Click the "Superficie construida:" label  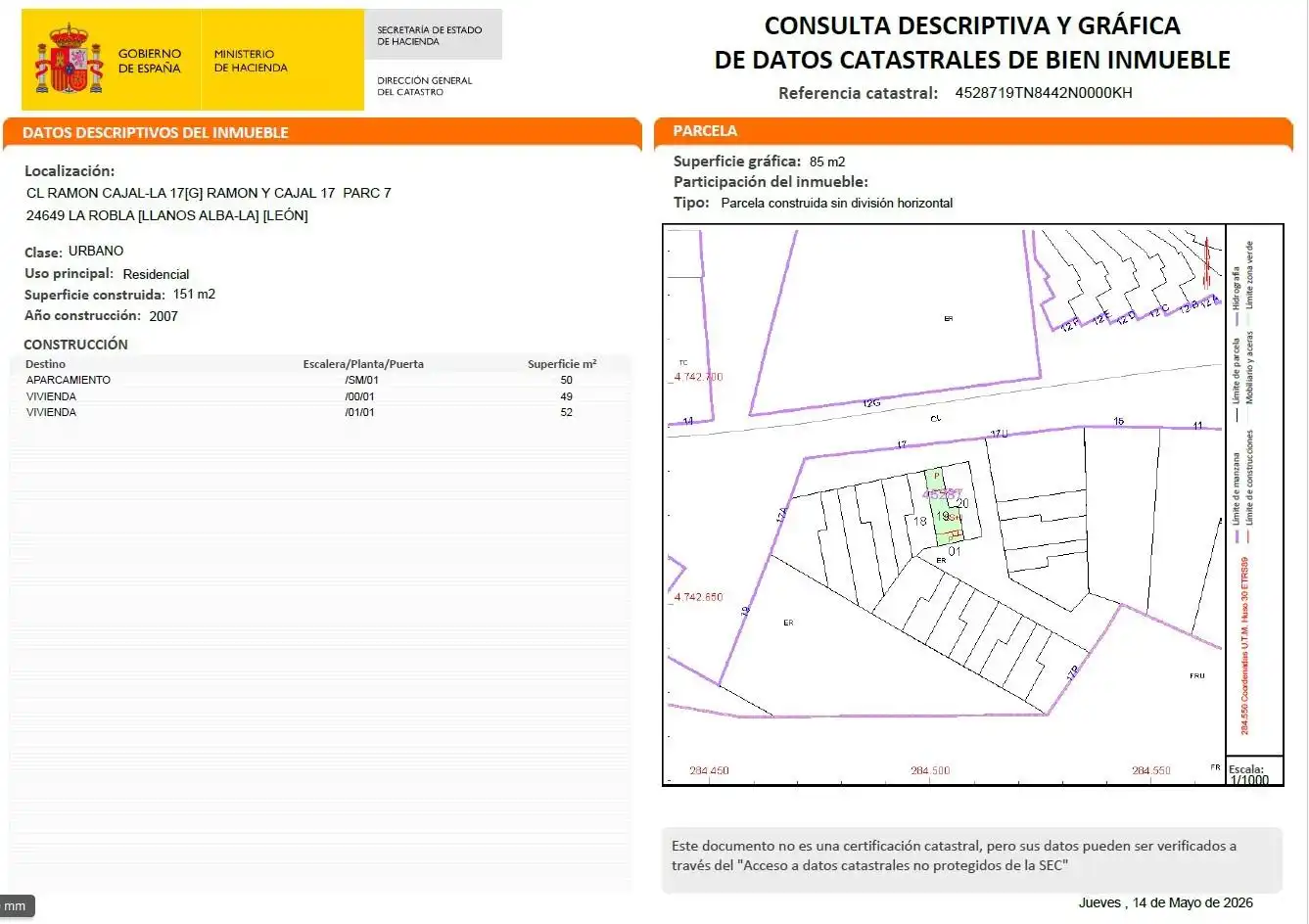pos(95,295)
